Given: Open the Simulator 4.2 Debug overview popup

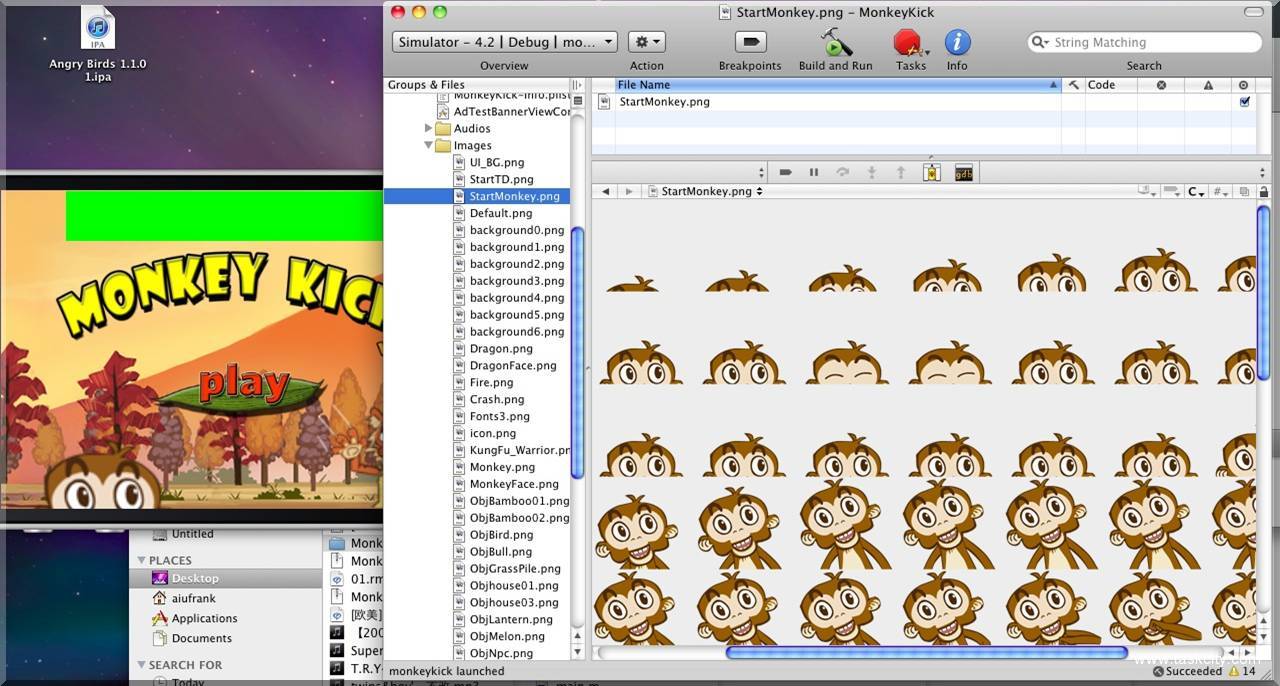Looking at the screenshot, I should click(504, 42).
